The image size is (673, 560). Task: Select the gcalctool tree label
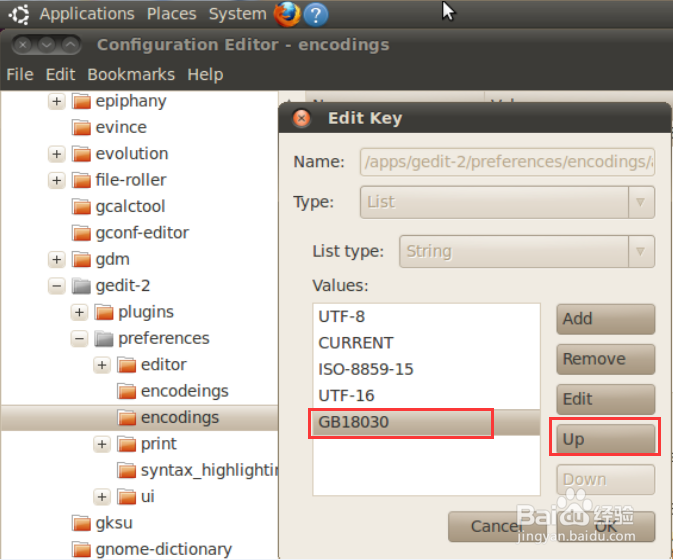pyautogui.click(x=130, y=207)
